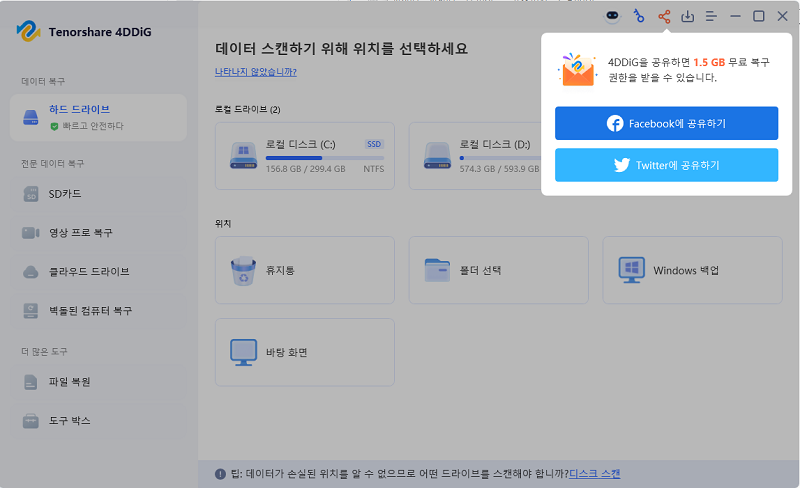
Task: Open the 도구 박스 toolbox icon
Action: [x=31, y=421]
